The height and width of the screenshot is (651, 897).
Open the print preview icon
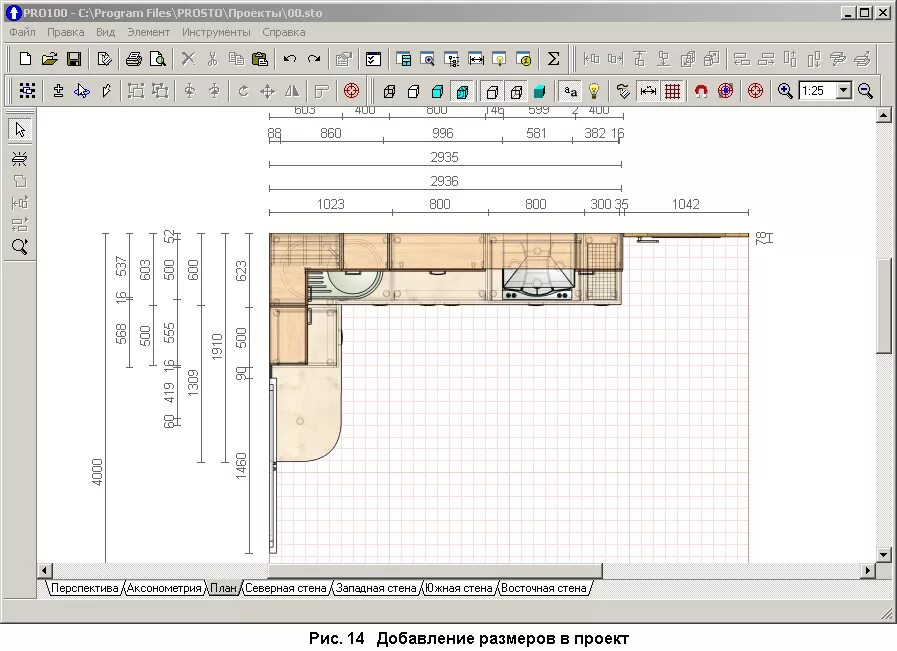coord(157,59)
